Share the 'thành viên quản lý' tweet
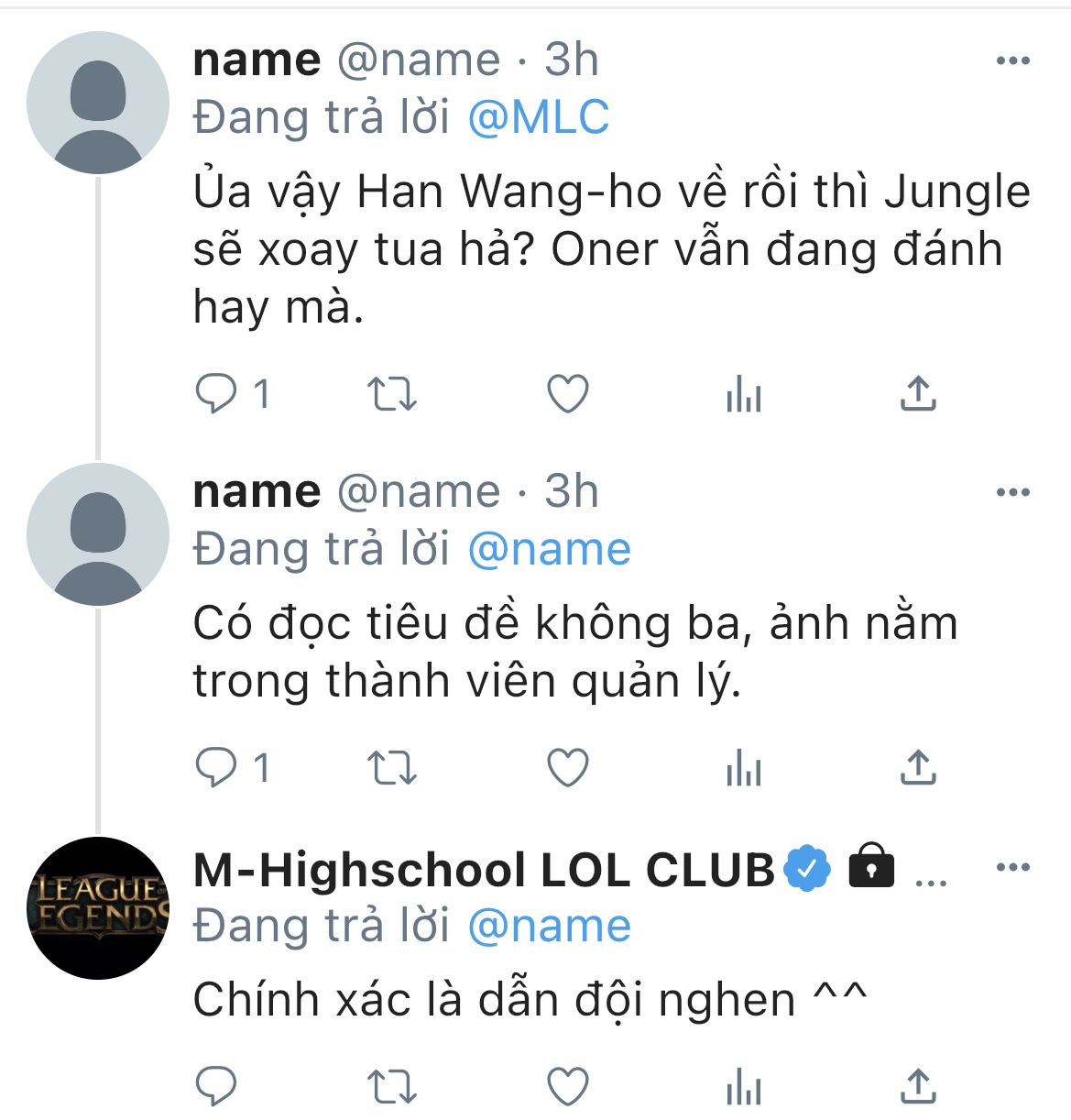 point(917,766)
